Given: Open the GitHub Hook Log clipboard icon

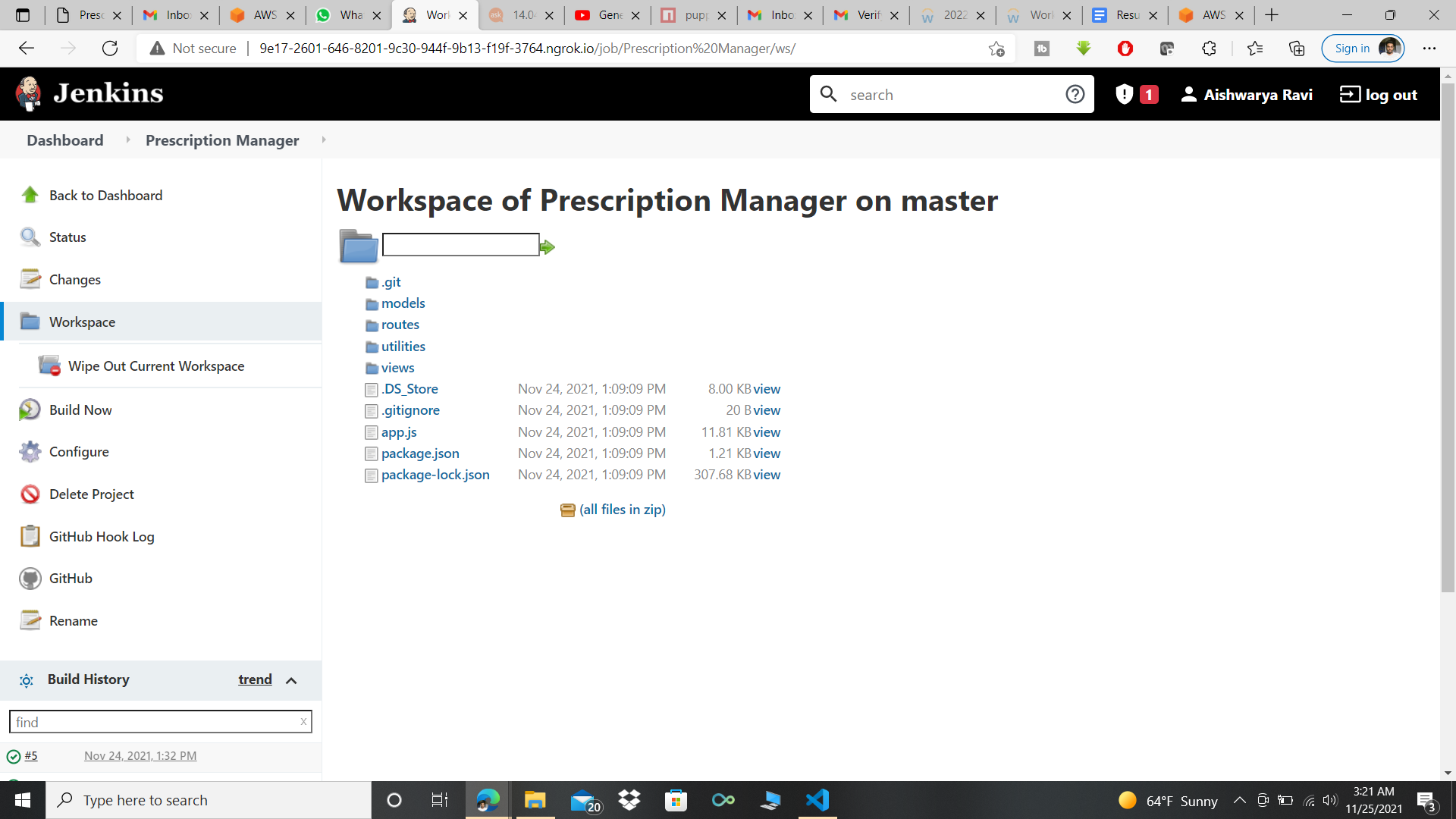Looking at the screenshot, I should point(30,536).
